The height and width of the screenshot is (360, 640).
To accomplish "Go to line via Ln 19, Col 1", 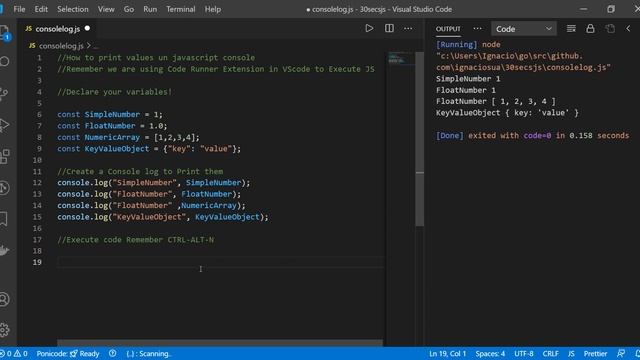I will [x=447, y=353].
